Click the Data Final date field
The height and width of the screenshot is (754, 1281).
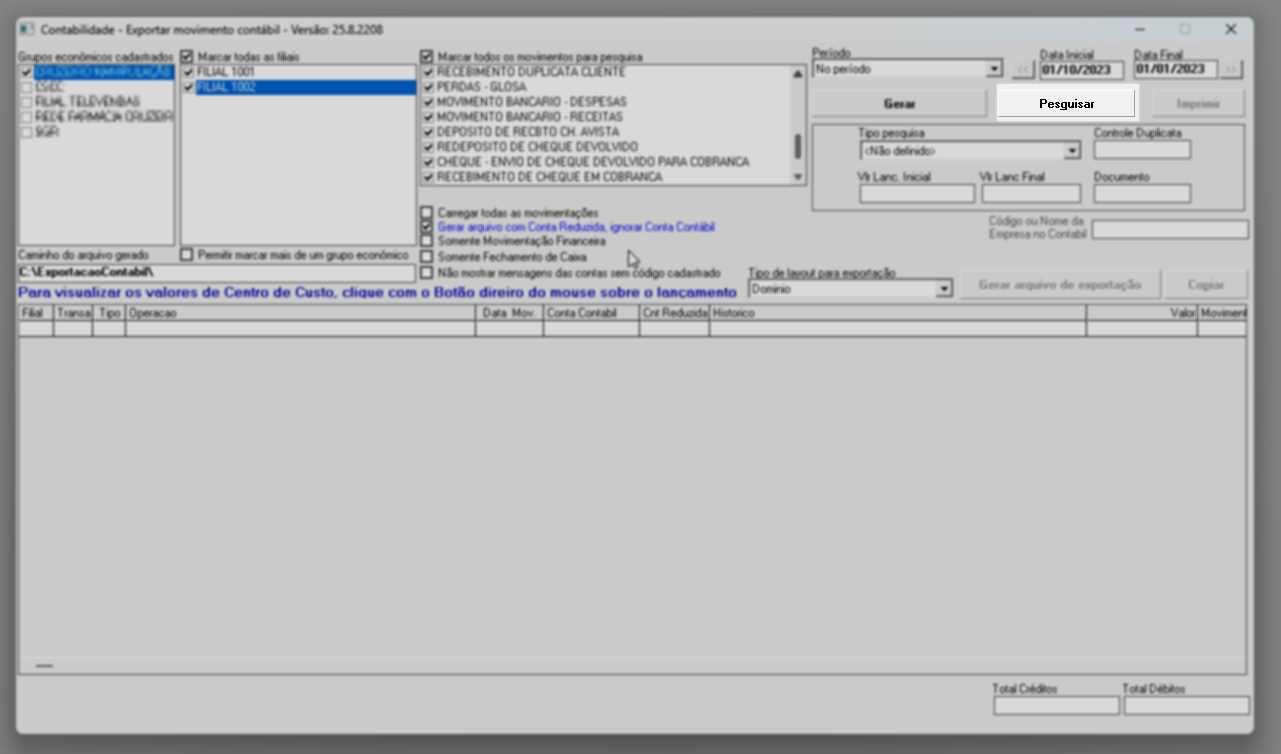point(1176,70)
